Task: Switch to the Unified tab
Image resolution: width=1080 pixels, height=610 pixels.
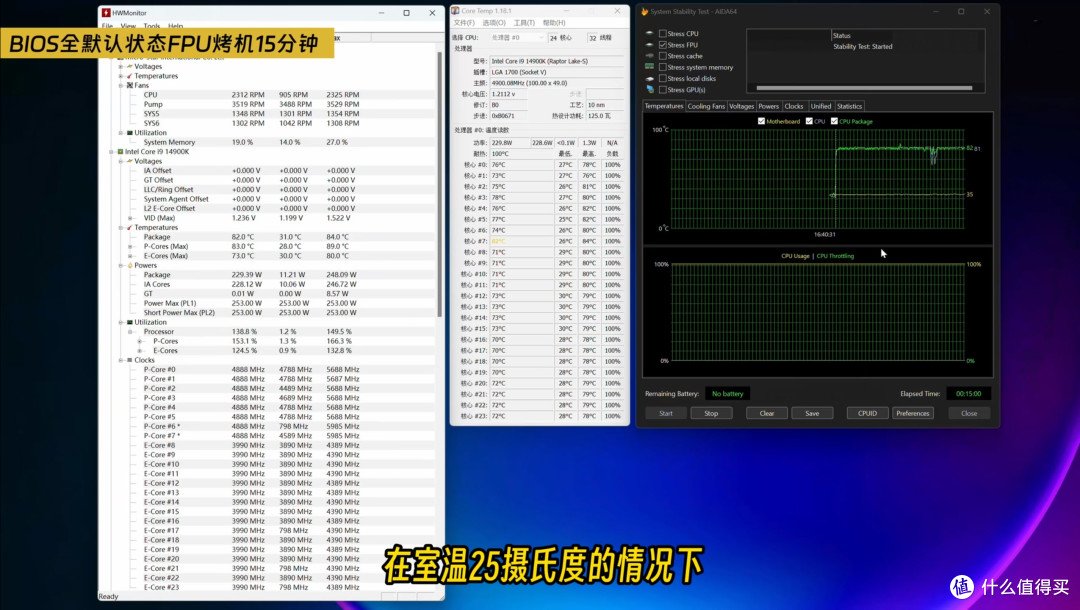Action: [x=820, y=106]
